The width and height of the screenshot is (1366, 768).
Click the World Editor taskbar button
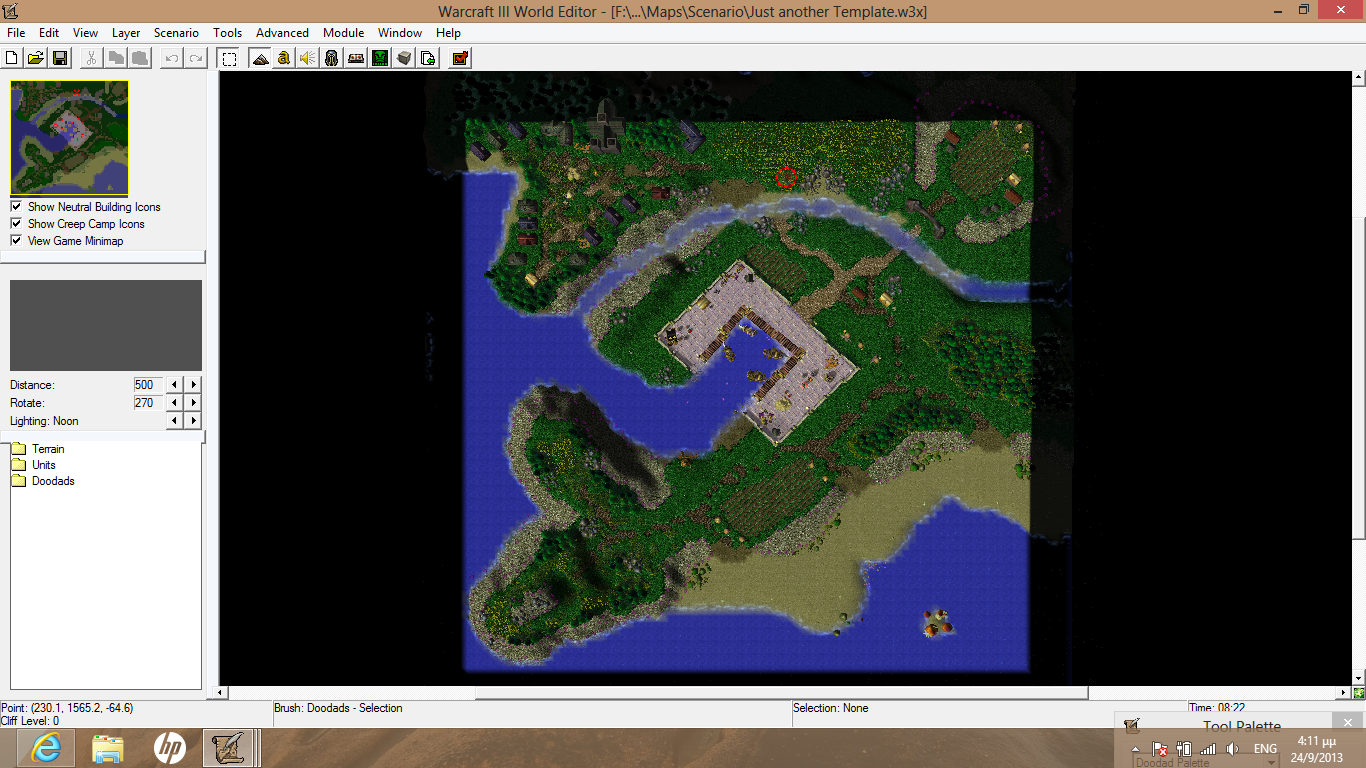[230, 748]
